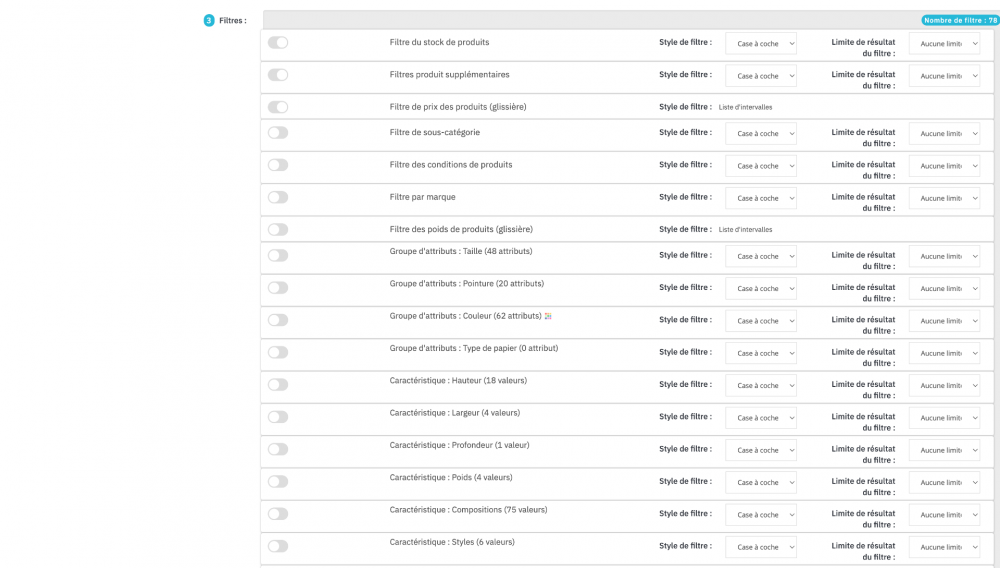1000x568 pixels.
Task: Expand style dropdown for Filtre des conditions de produits
Action: (761, 166)
